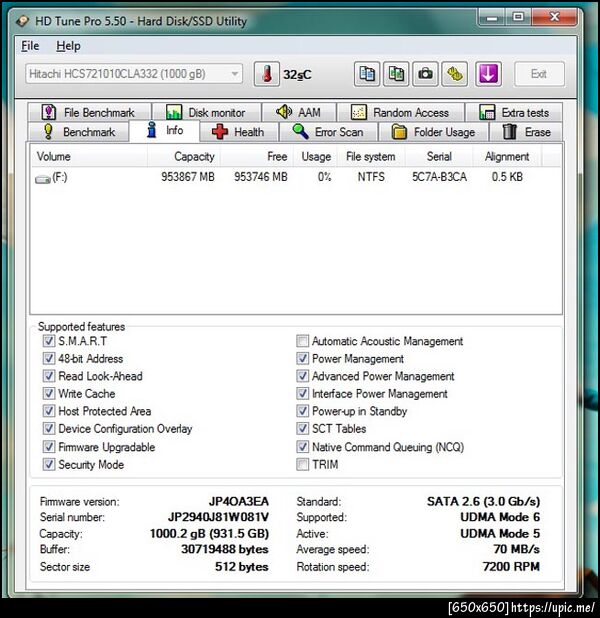Toggle the Advanced Power Management checkbox
Screen dimensions: 600x618
point(302,376)
